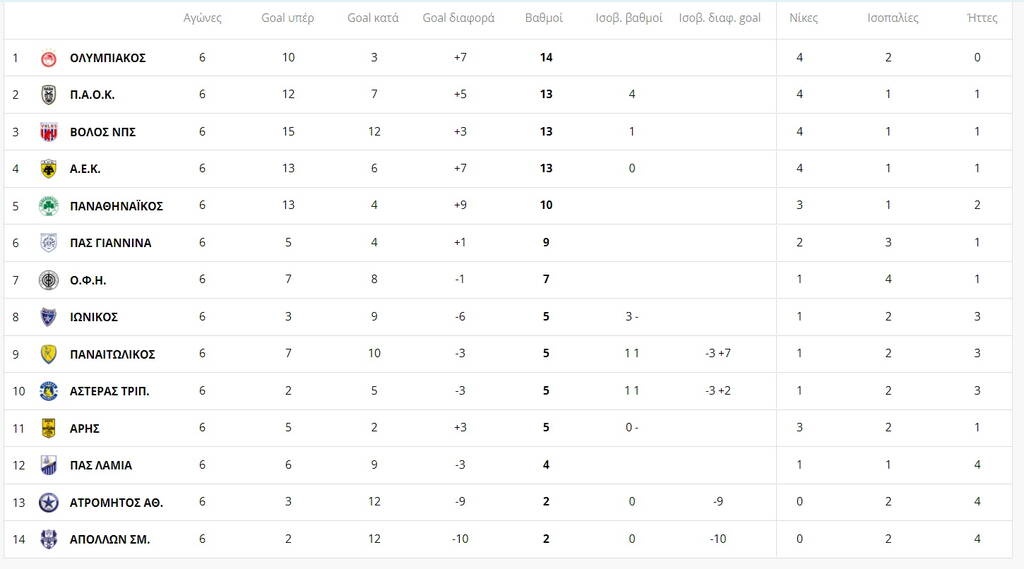This screenshot has width=1024, height=569.
Task: Click the AEK yellow eagle logo
Action: click(x=48, y=169)
